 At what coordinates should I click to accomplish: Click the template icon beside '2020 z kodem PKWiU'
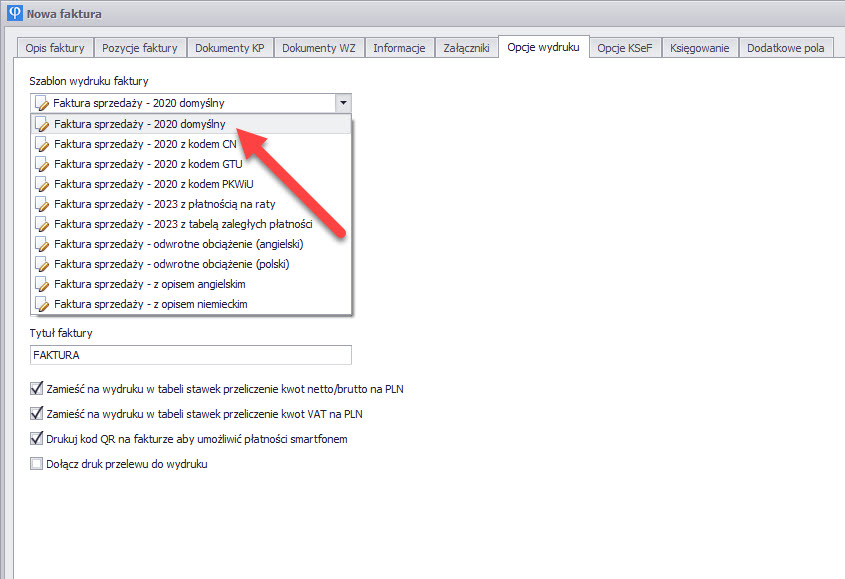[x=42, y=184]
